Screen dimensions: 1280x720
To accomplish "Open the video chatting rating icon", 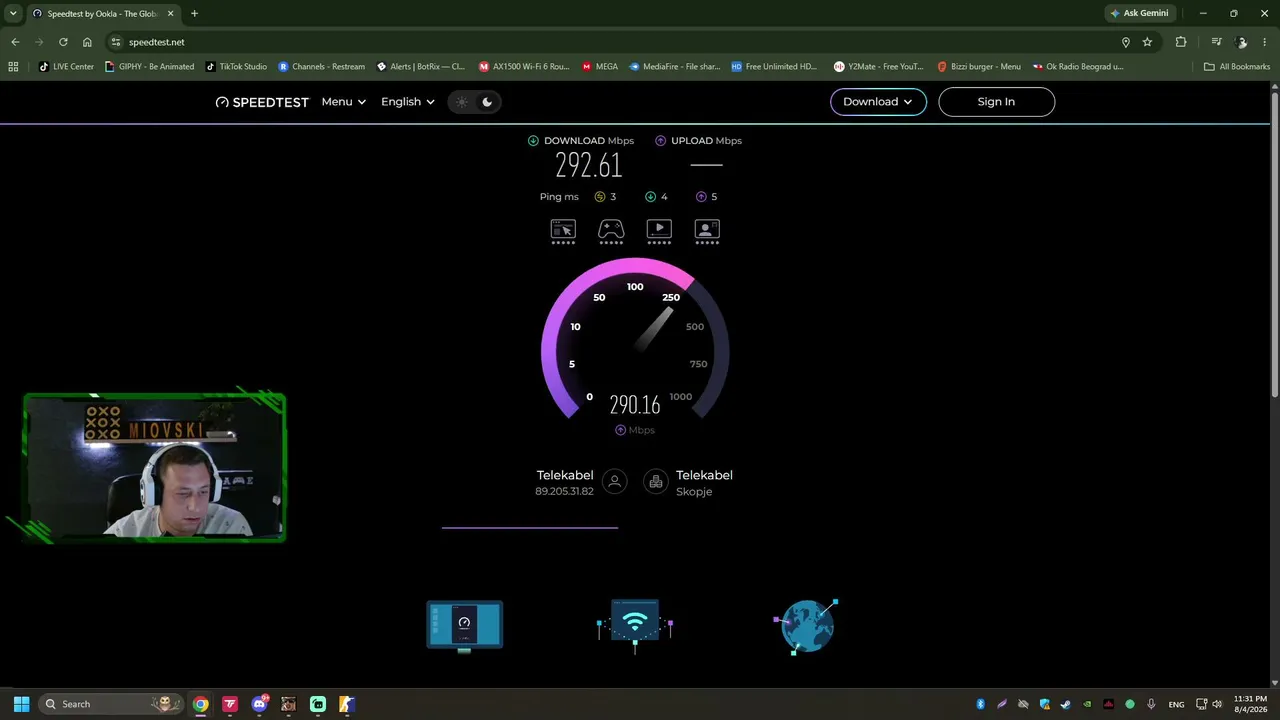I will pyautogui.click(x=707, y=230).
